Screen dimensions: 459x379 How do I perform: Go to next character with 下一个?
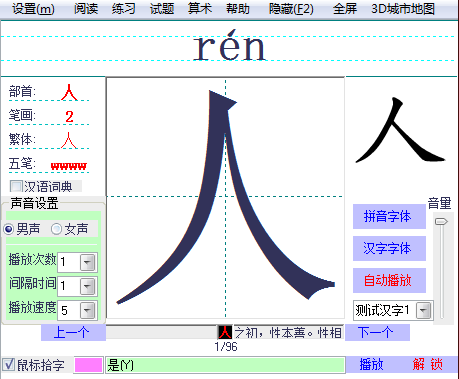tap(377, 332)
